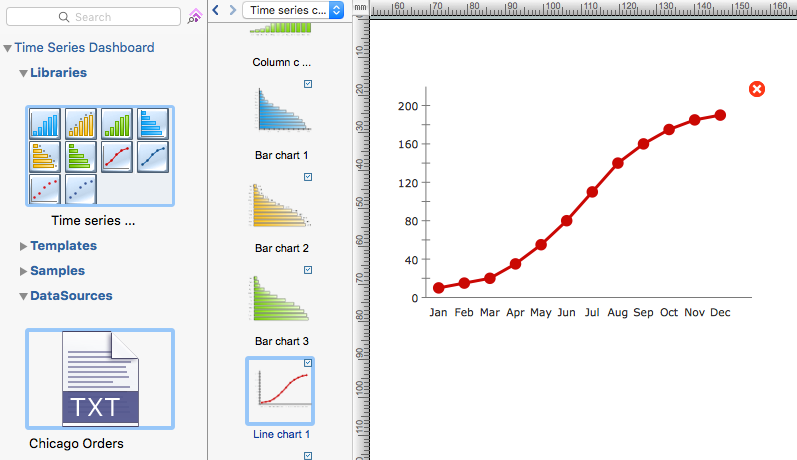This screenshot has width=797, height=460.
Task: Toggle the checkbox above Bar chart 1
Action: pos(308,84)
